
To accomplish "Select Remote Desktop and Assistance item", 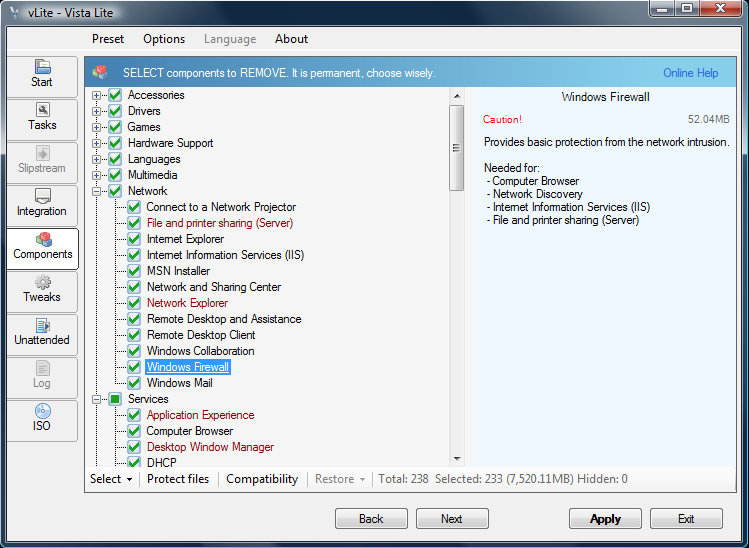I will [x=224, y=319].
